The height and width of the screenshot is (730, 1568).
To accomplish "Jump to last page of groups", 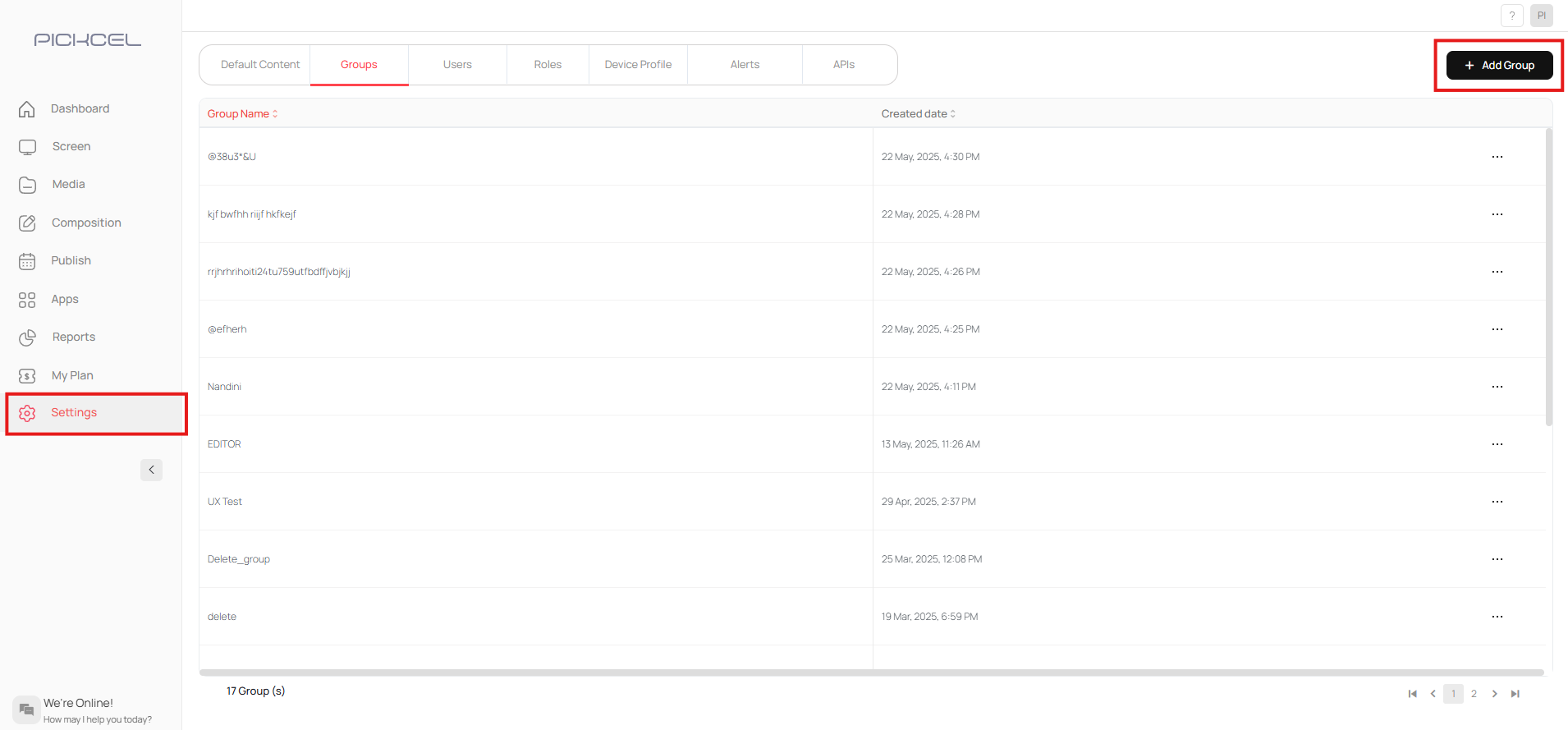I will [x=1515, y=694].
